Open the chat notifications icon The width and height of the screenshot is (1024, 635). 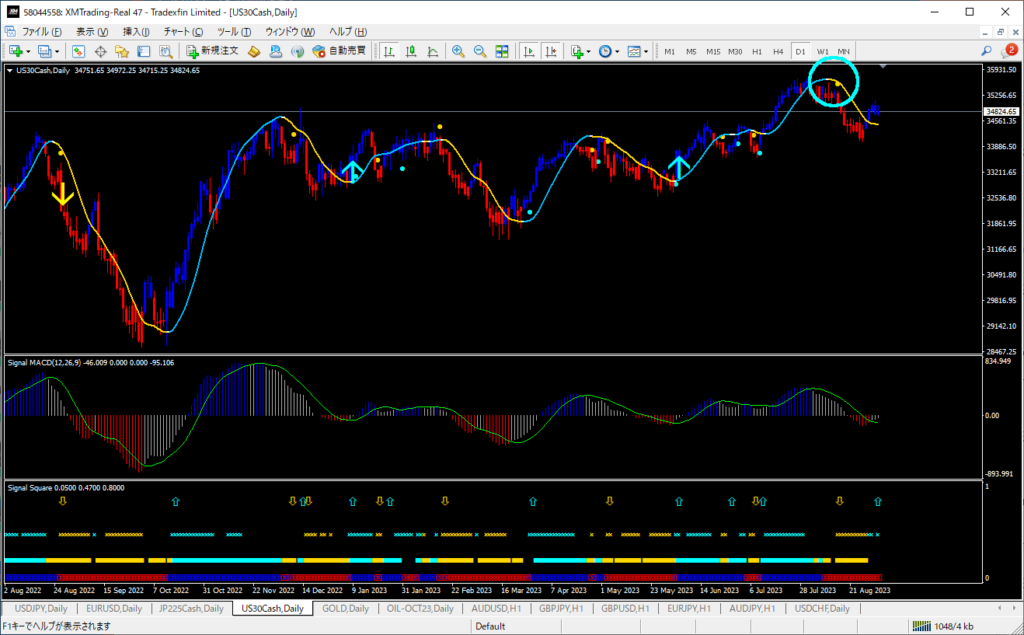pos(1010,51)
